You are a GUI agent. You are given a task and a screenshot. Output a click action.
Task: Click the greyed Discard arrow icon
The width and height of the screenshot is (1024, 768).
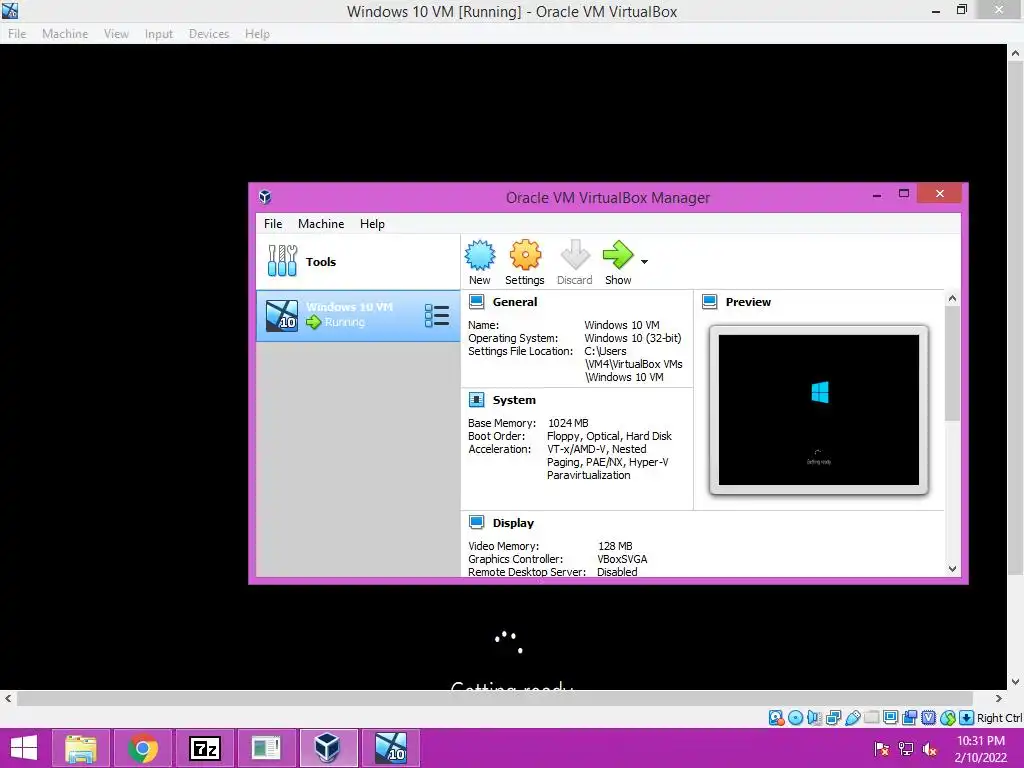pyautogui.click(x=575, y=255)
